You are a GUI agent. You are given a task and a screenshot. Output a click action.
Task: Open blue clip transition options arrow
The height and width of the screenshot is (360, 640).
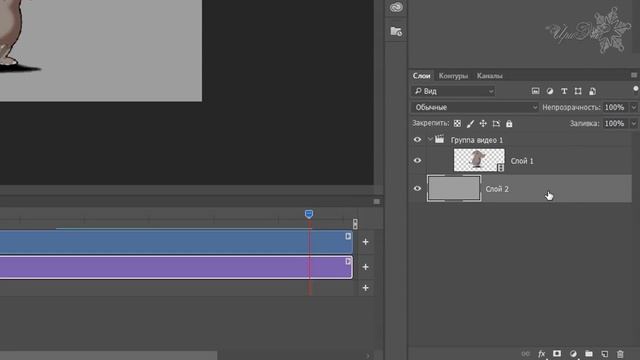coord(348,236)
